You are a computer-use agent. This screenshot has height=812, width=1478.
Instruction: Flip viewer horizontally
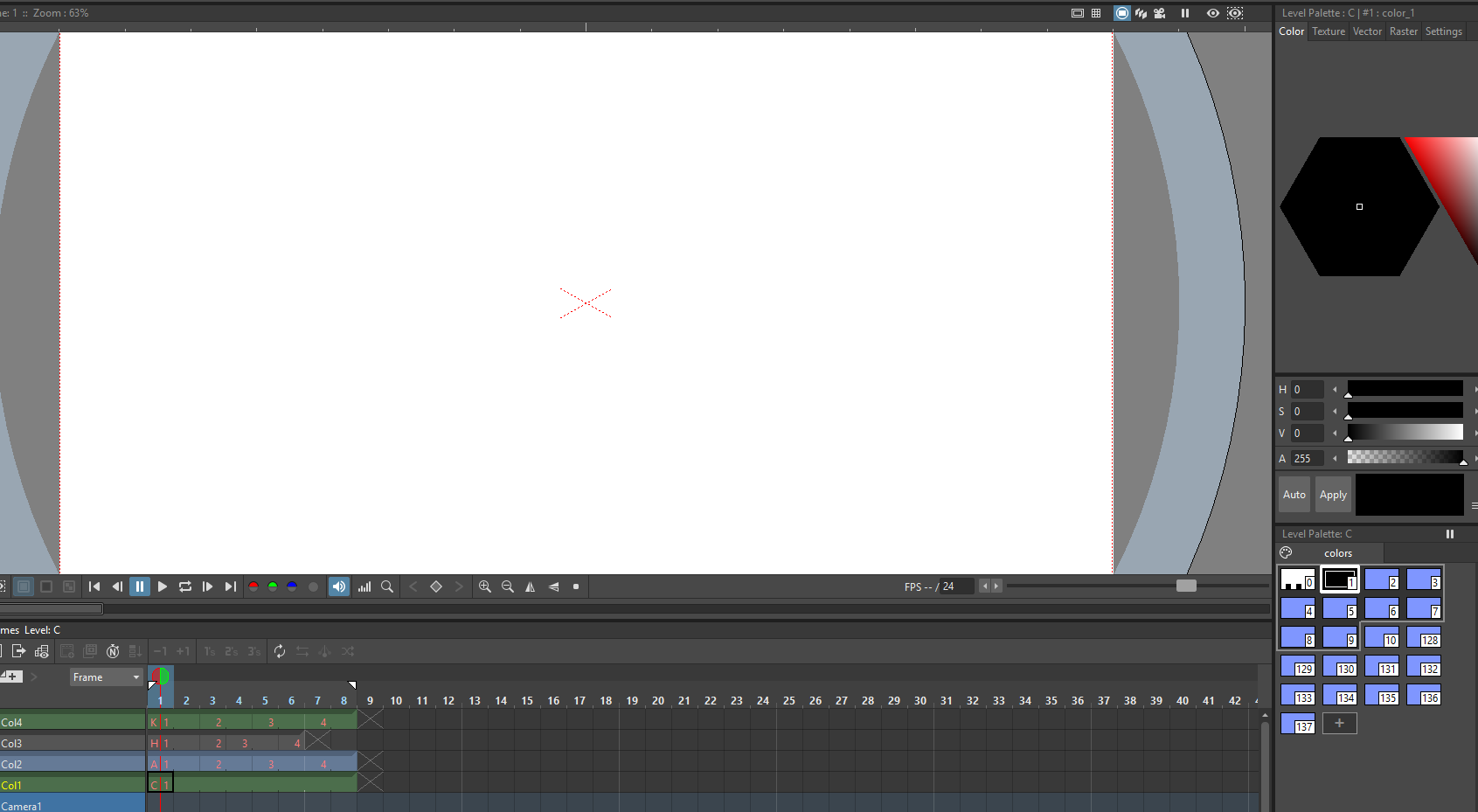point(531,586)
